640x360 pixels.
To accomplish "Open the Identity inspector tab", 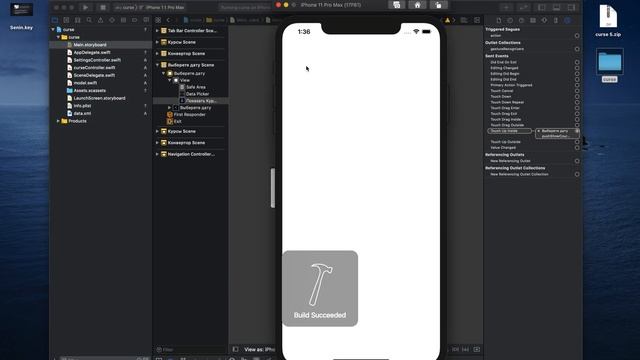I will 533,20.
